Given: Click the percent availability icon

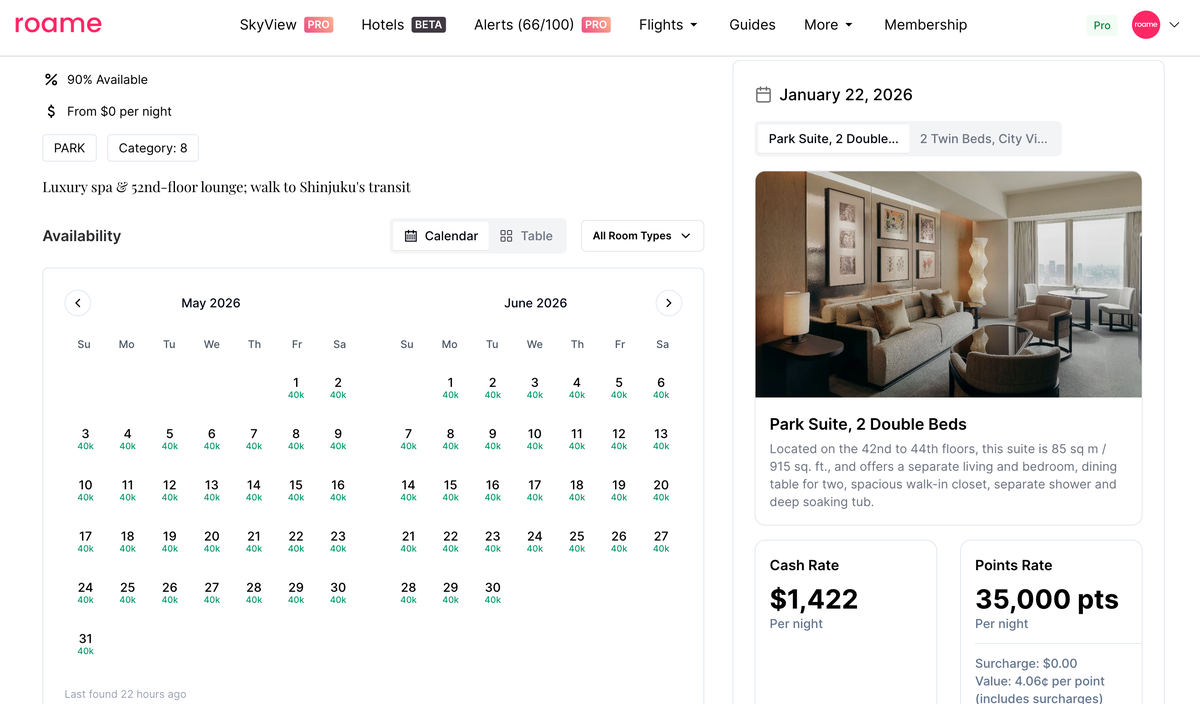Looking at the screenshot, I should [51, 79].
